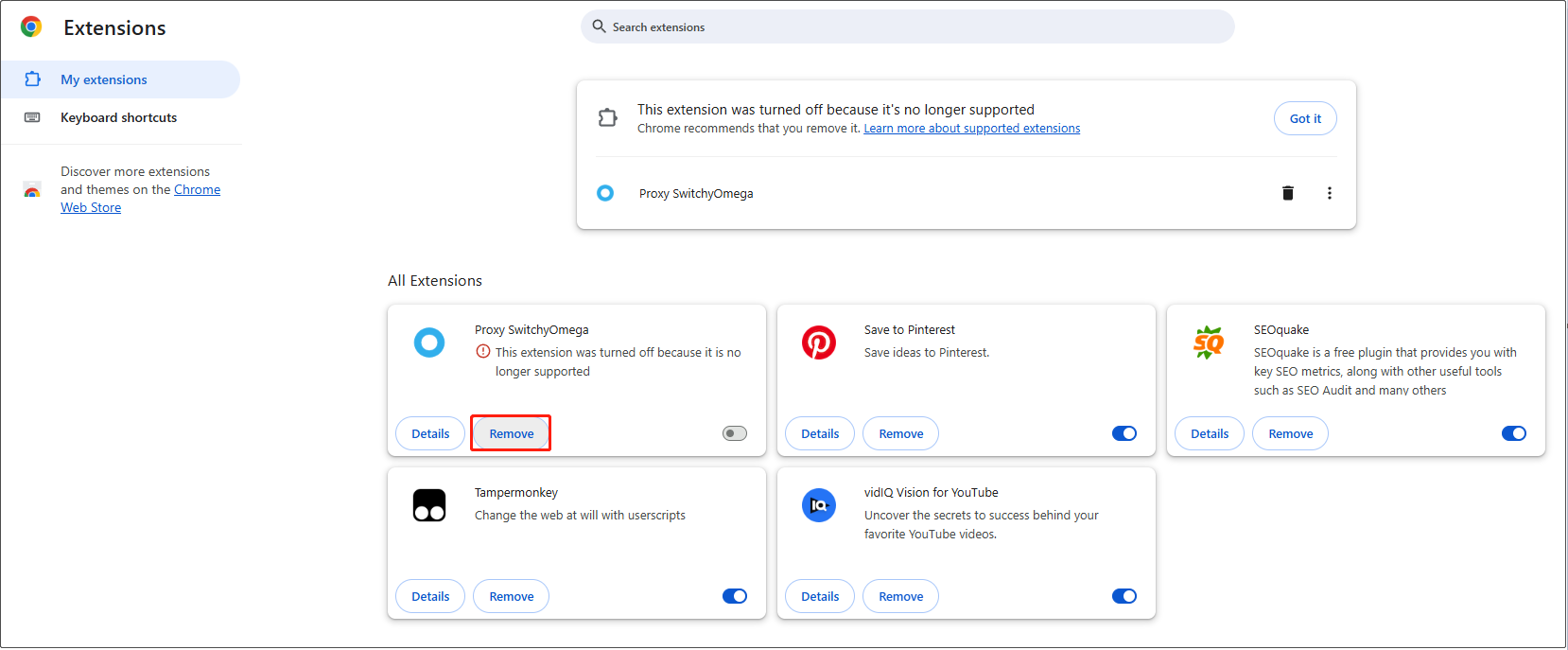Viewport: 1568px width, 650px height.
Task: Dismiss banner with Got it
Action: coord(1305,118)
